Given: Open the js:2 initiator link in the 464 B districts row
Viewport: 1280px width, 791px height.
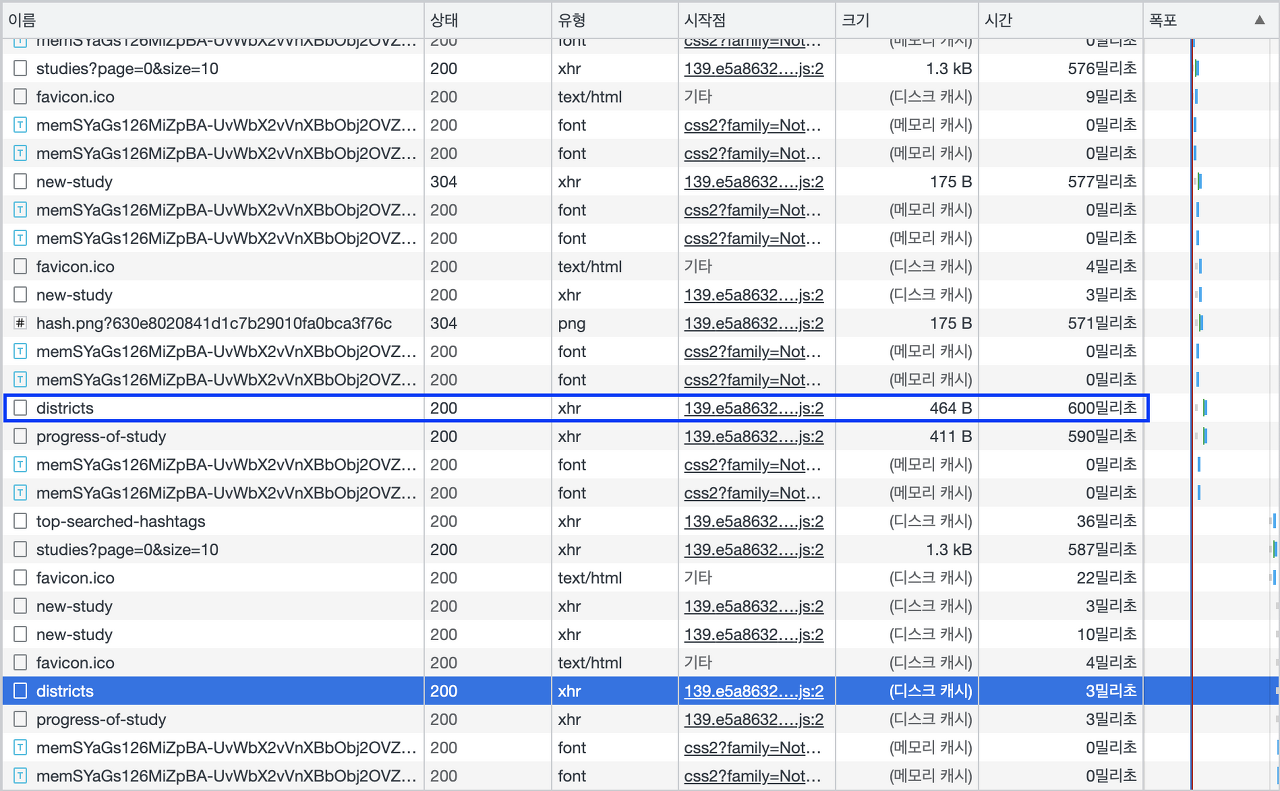Looking at the screenshot, I should [754, 408].
